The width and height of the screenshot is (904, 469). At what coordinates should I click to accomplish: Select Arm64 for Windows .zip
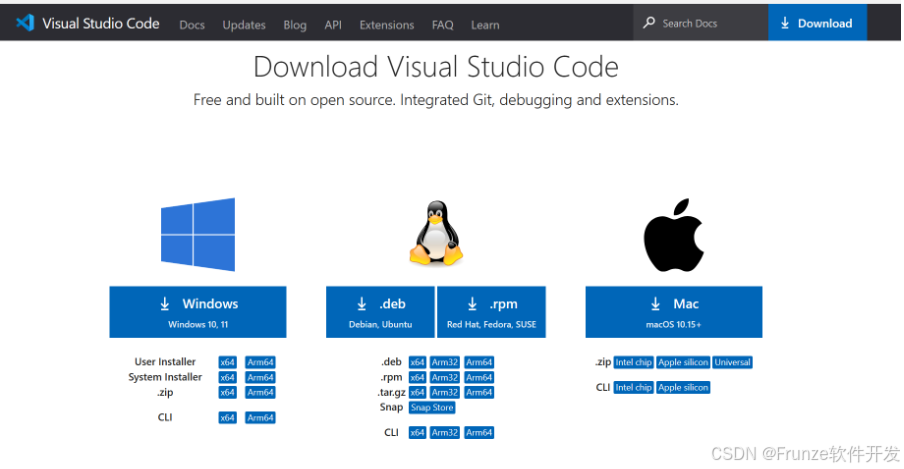pyautogui.click(x=260, y=392)
